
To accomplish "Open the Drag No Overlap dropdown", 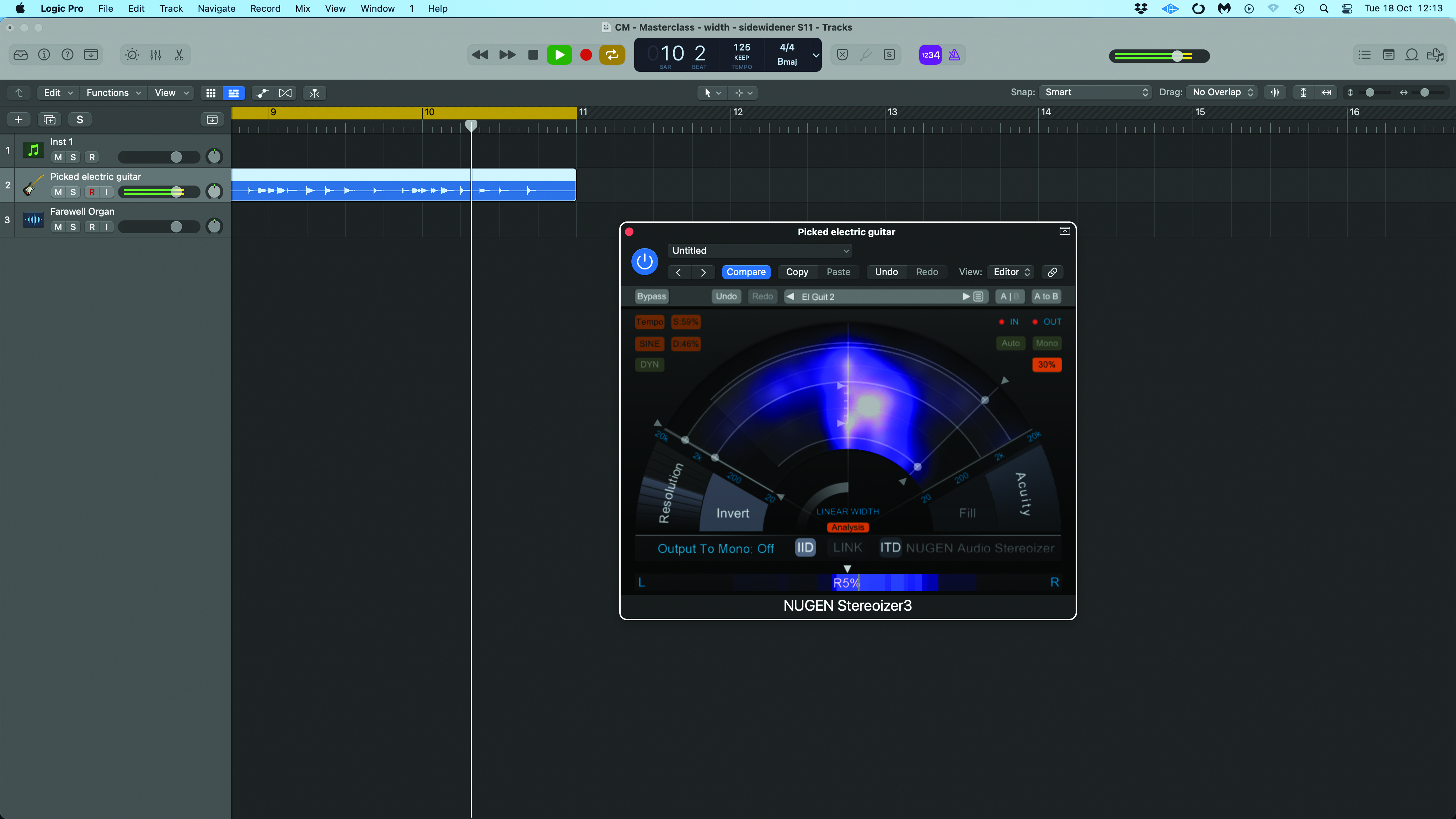I will click(x=1222, y=92).
